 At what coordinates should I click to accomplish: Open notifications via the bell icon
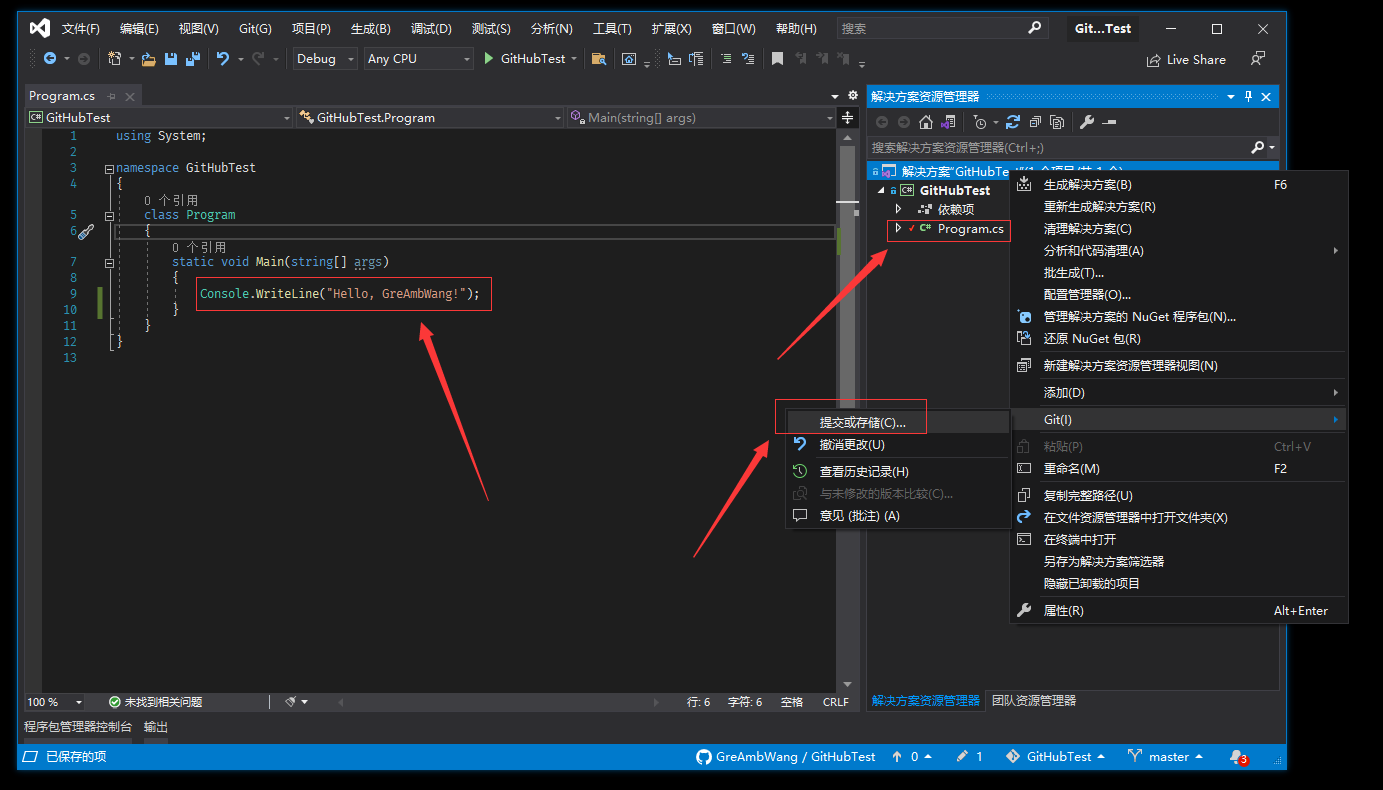[x=1238, y=757]
